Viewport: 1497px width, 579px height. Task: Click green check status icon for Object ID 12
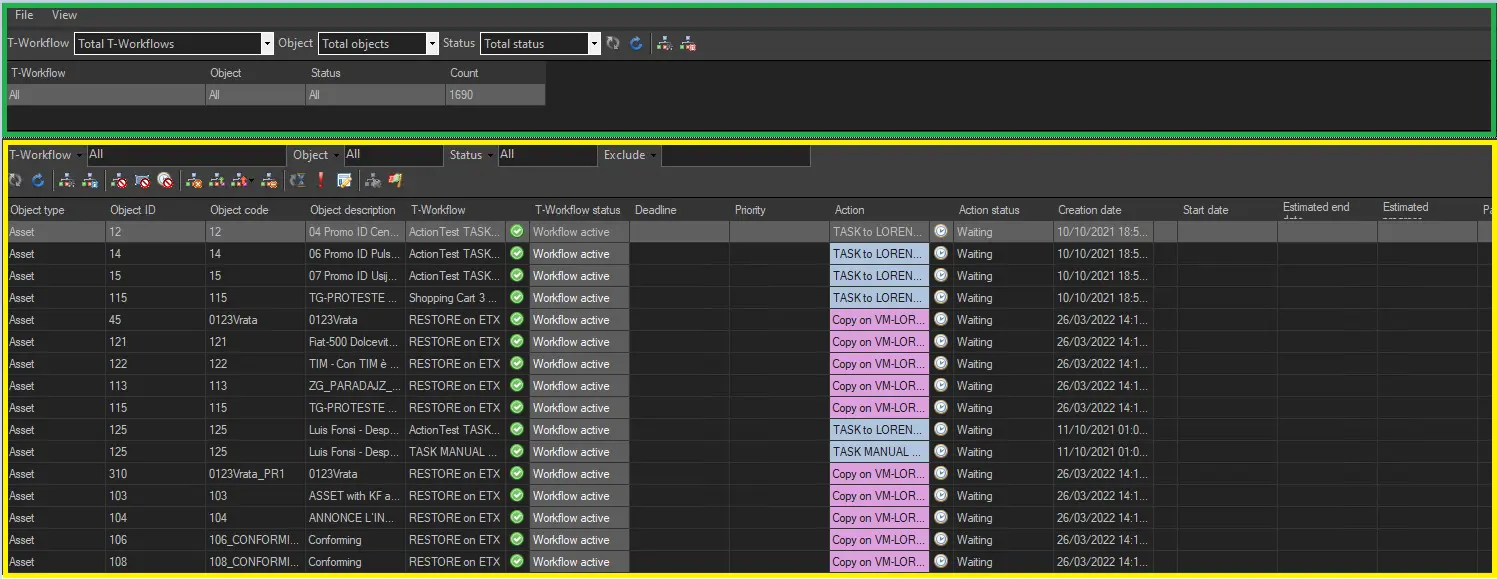tap(517, 232)
